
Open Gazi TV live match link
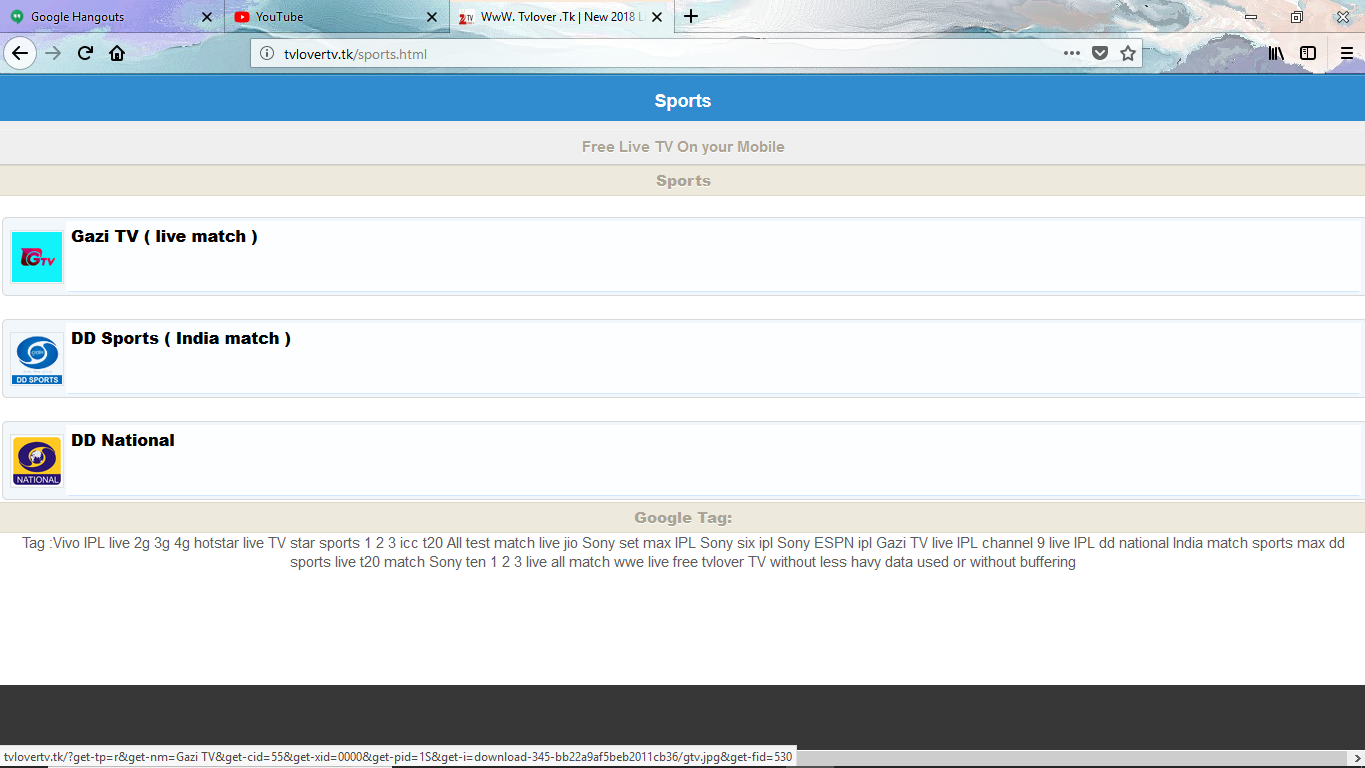coord(164,237)
